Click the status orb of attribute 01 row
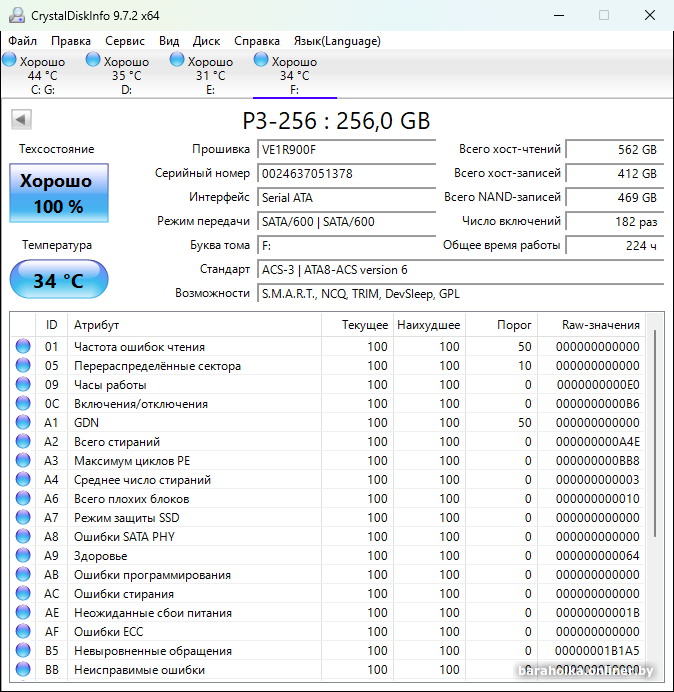This screenshot has width=674, height=692. coord(23,347)
